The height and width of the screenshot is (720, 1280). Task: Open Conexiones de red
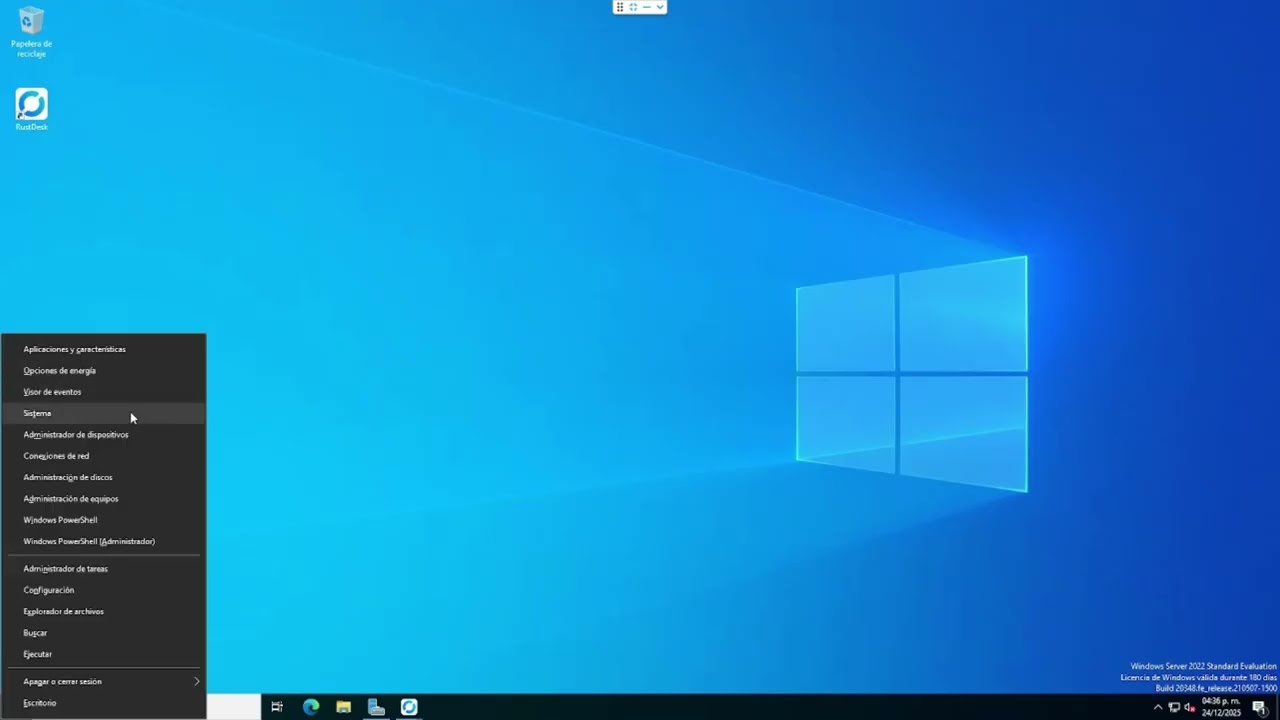click(104, 456)
